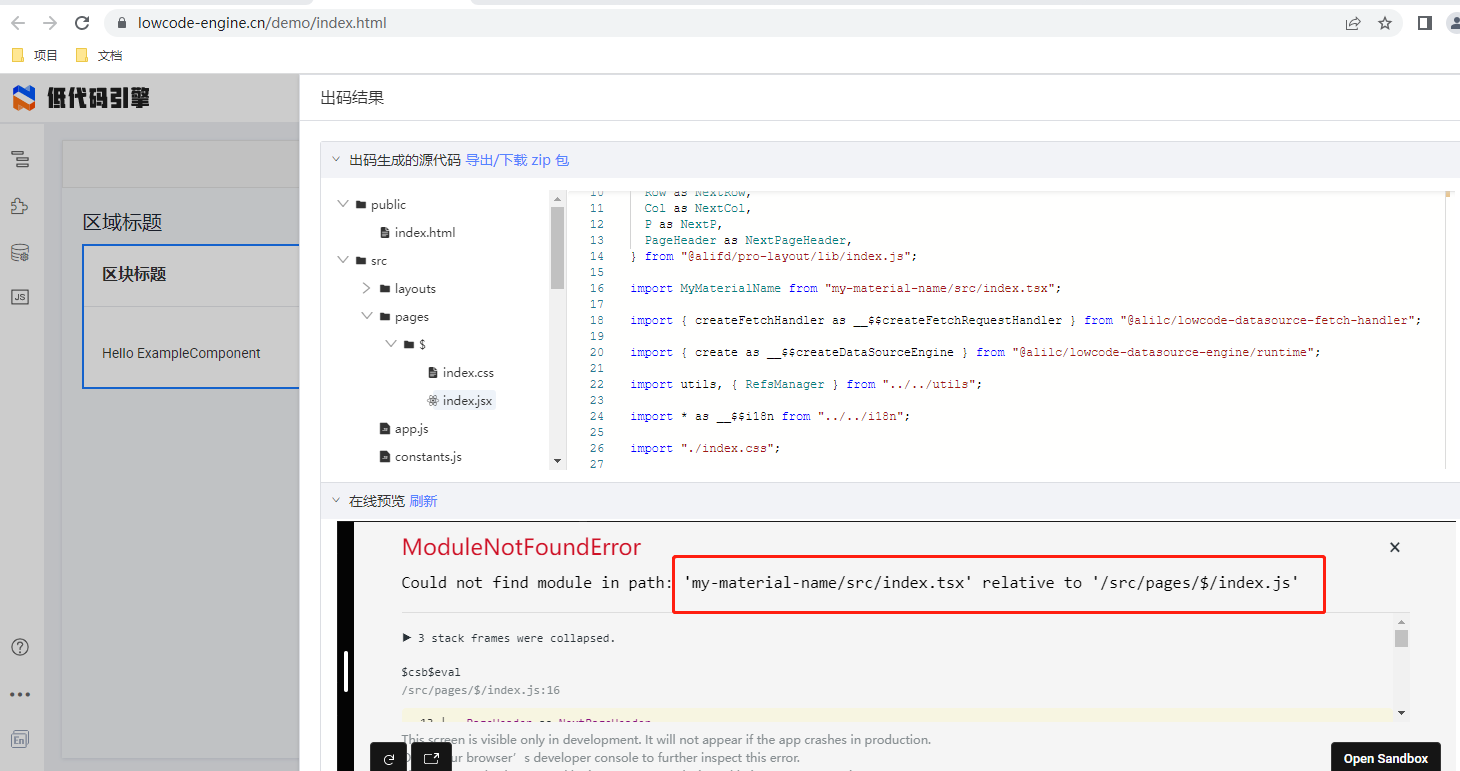Open the more options ellipsis icon
Screen dimensions: 1460x771
coord(20,694)
